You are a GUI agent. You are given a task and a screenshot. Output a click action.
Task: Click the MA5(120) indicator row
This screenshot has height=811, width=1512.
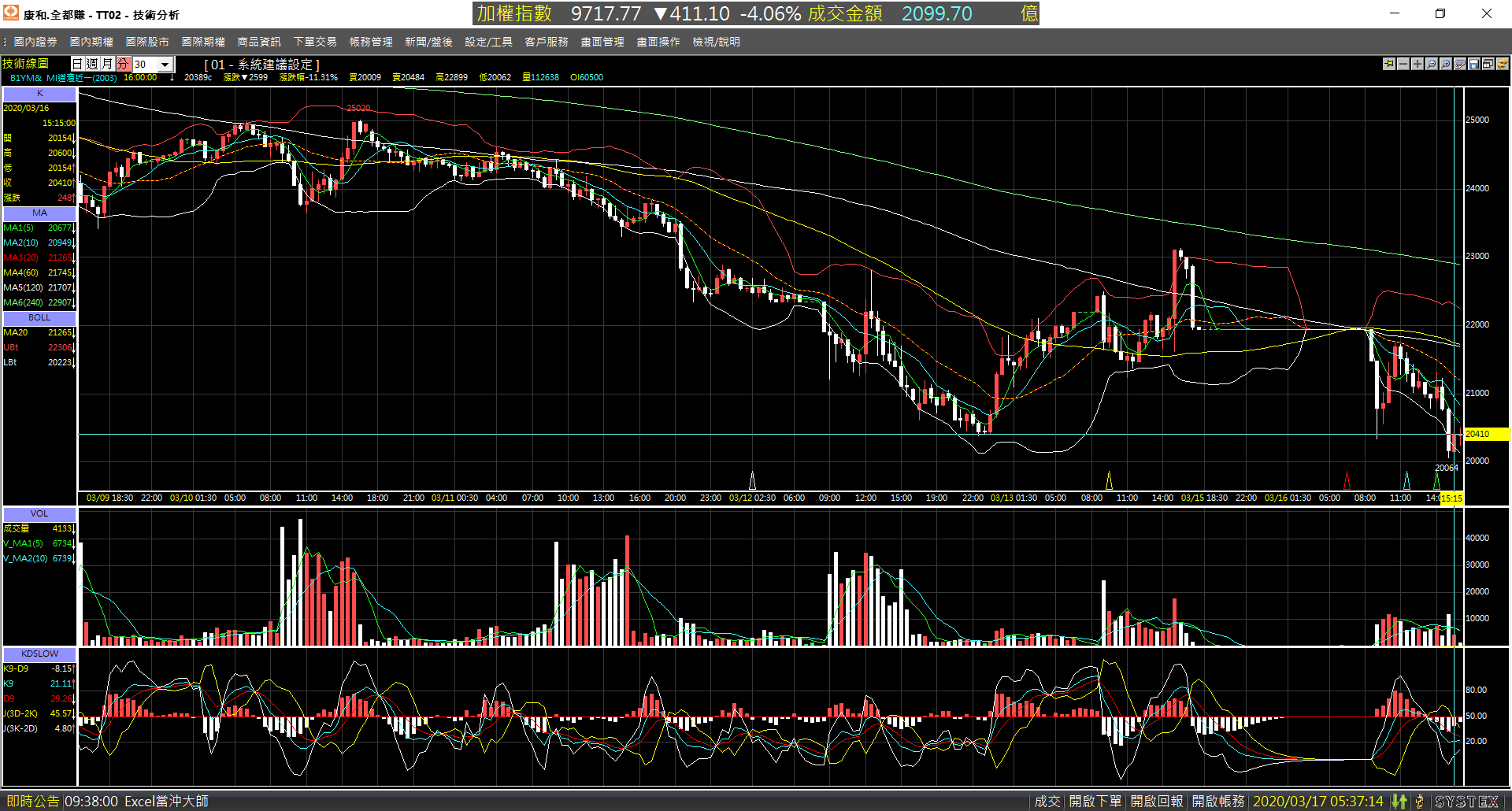[x=39, y=288]
